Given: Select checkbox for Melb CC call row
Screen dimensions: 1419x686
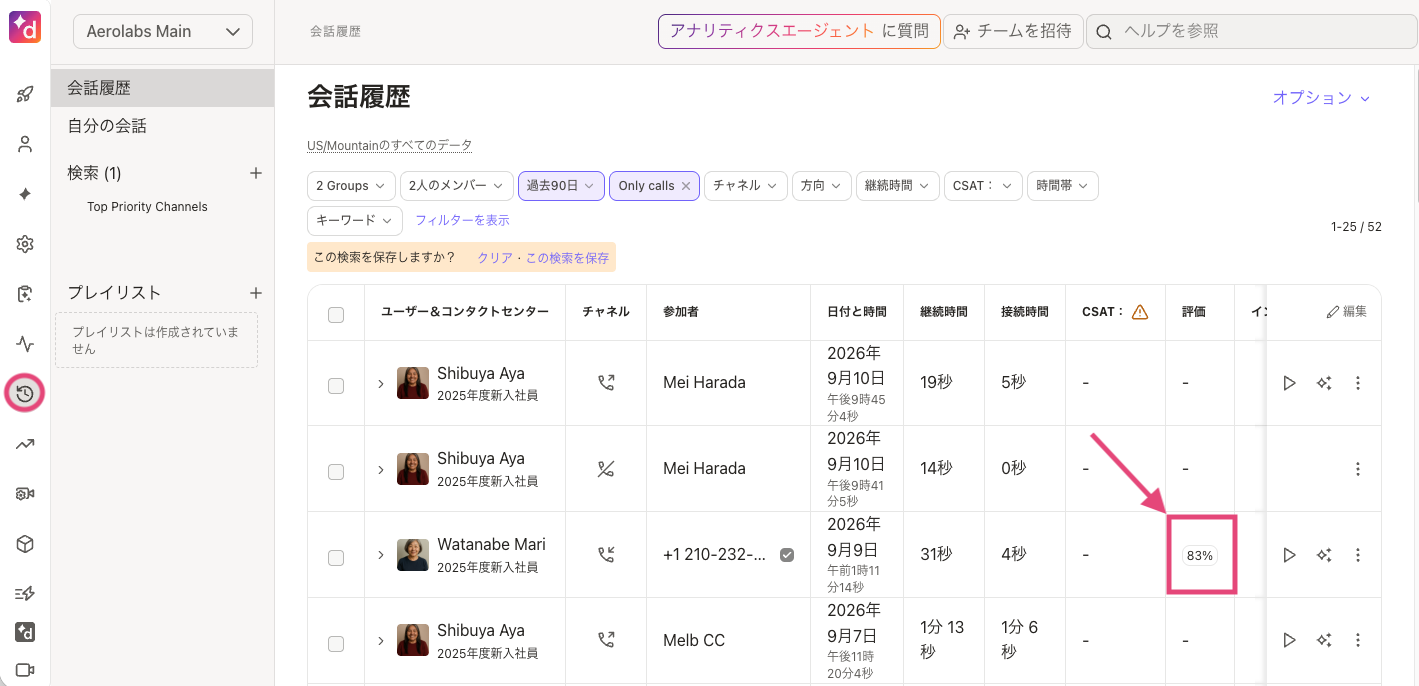Looking at the screenshot, I should (x=336, y=643).
